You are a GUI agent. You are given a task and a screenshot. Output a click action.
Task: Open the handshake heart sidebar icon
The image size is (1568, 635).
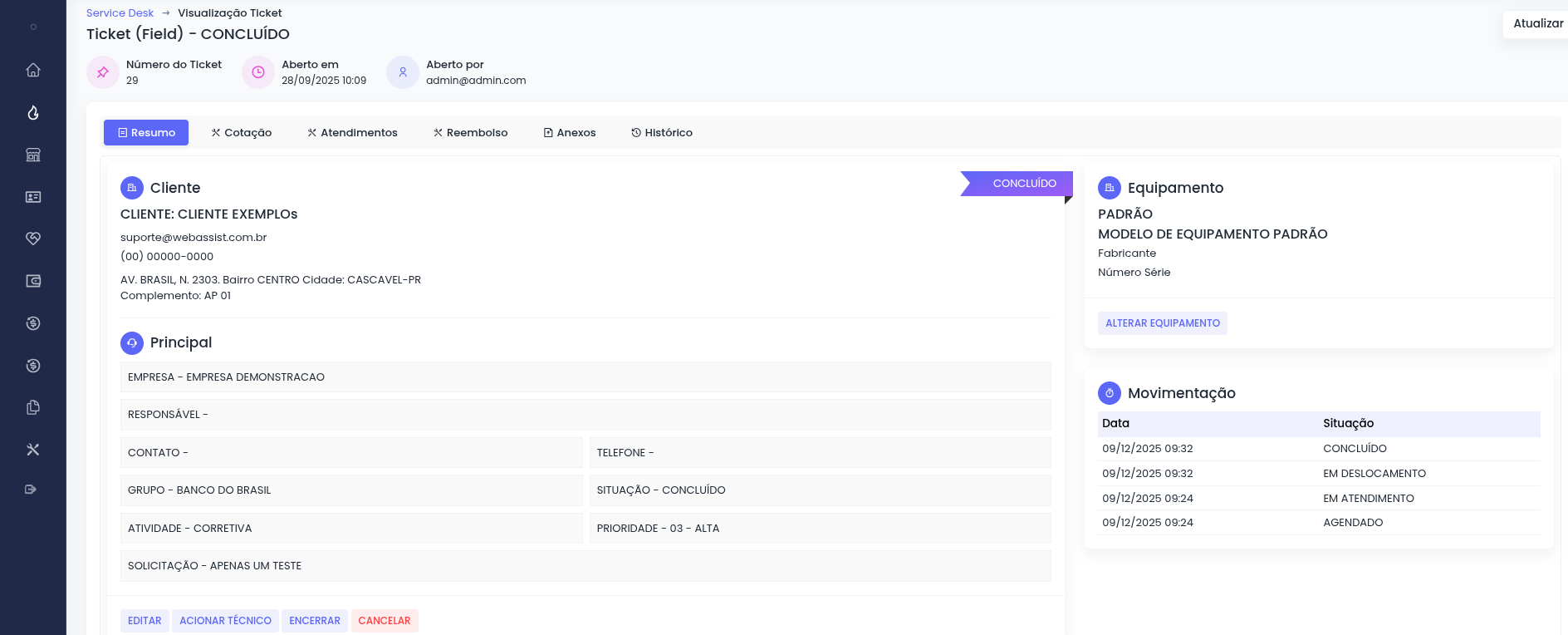click(33, 239)
